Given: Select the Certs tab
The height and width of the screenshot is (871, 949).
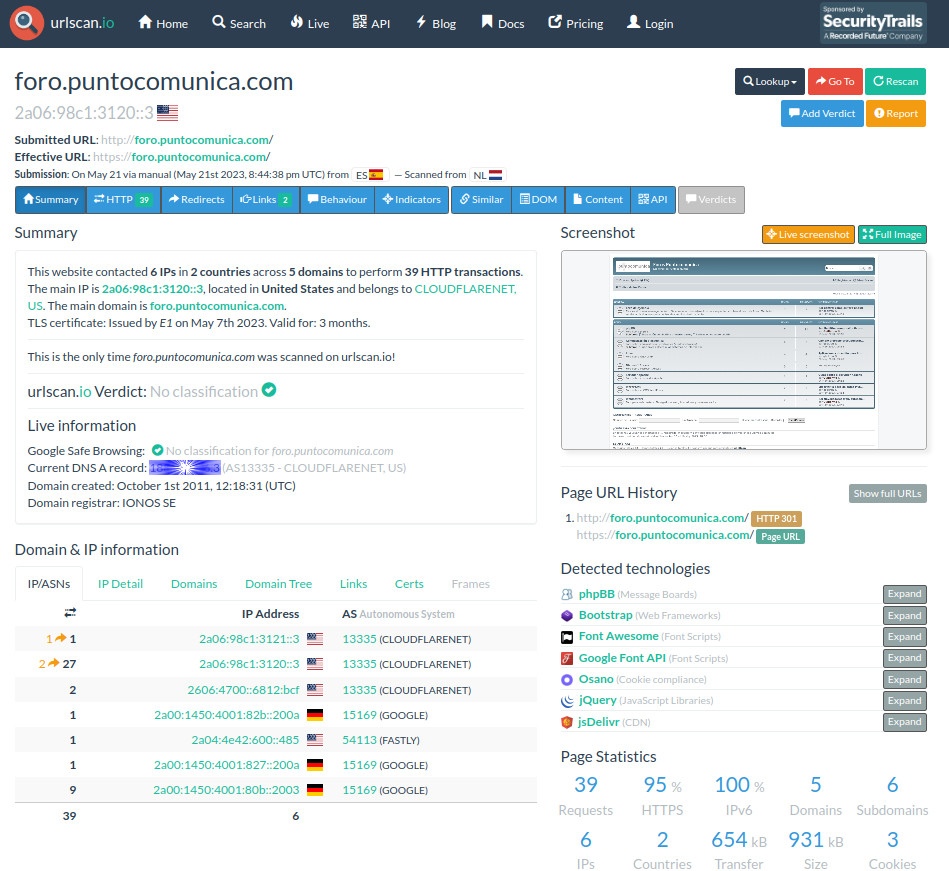Looking at the screenshot, I should [409, 584].
